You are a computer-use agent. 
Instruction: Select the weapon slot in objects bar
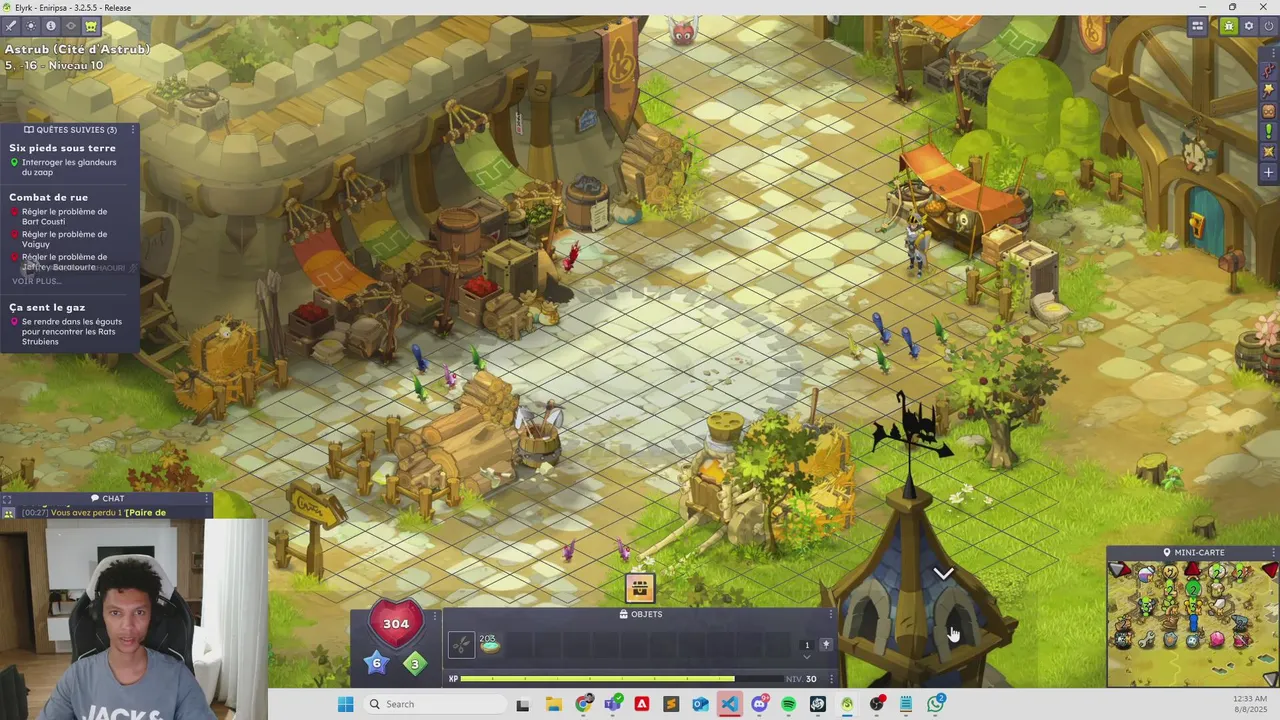(x=461, y=645)
